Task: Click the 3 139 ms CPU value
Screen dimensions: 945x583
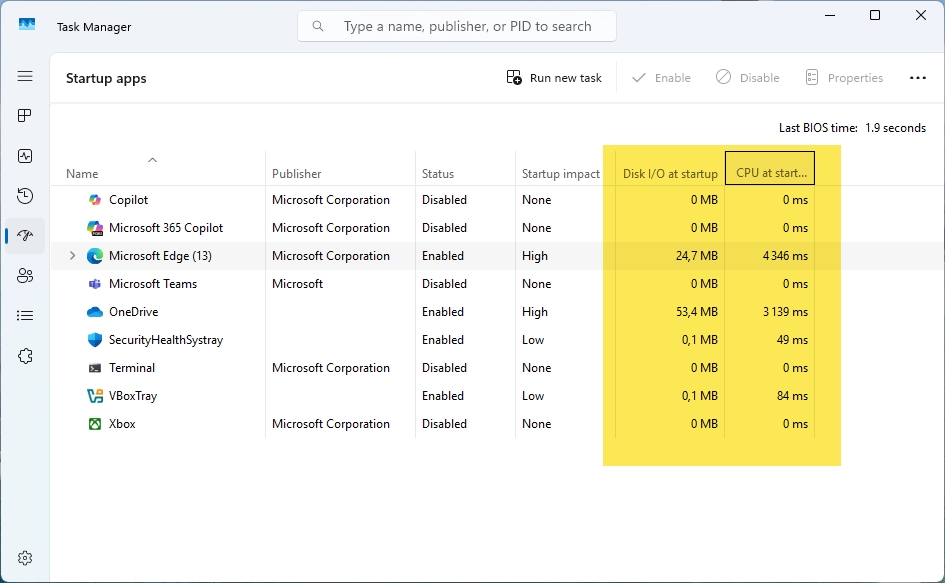Action: pyautogui.click(x=785, y=312)
